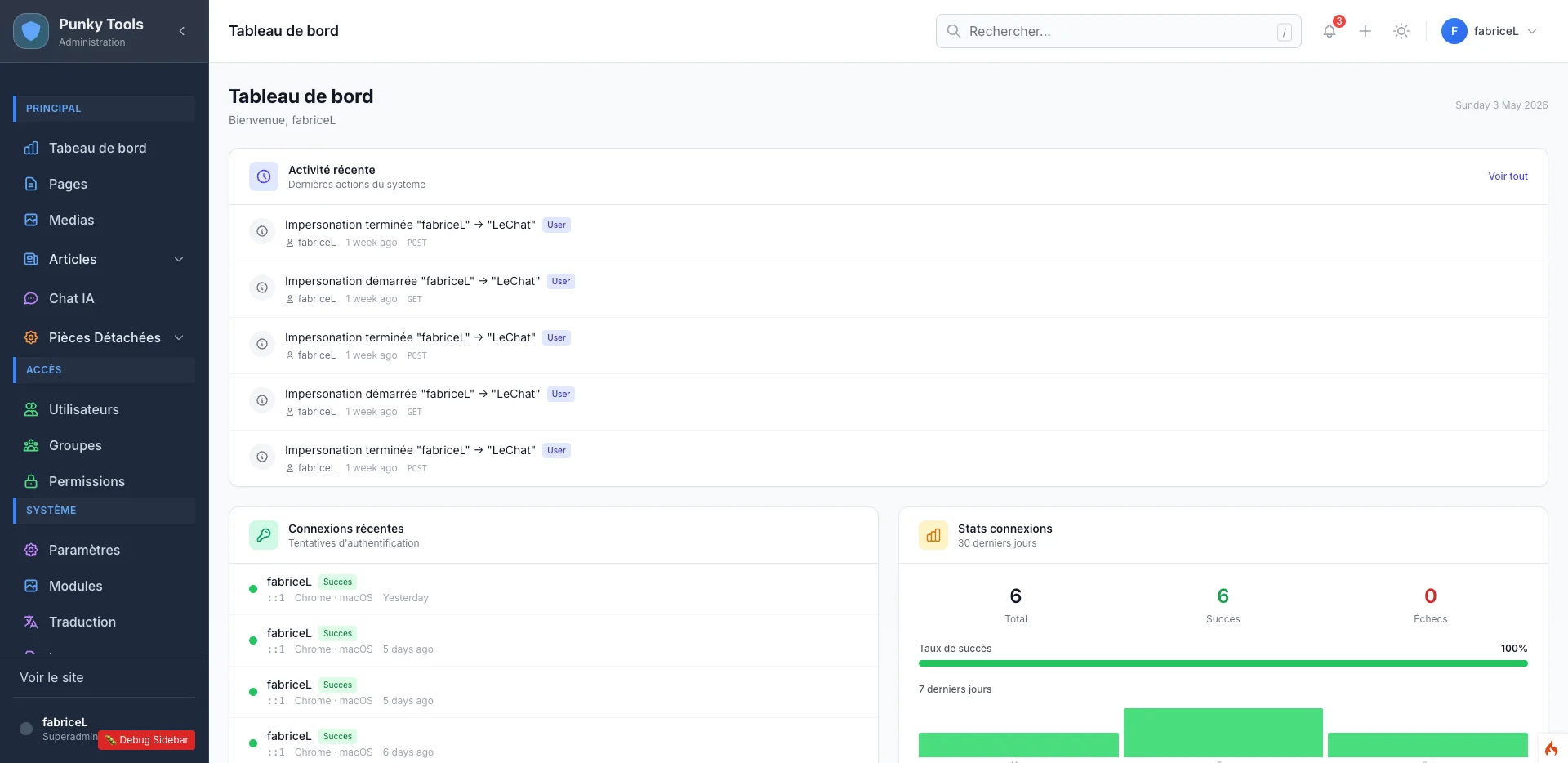Click the Traduction language icon
1568x763 pixels.
31,622
